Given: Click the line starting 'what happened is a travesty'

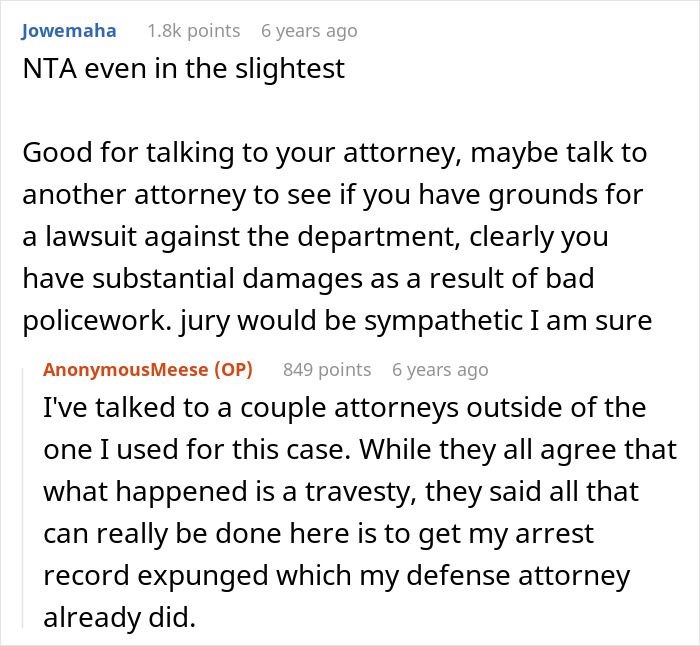Looking at the screenshot, I should point(341,492).
